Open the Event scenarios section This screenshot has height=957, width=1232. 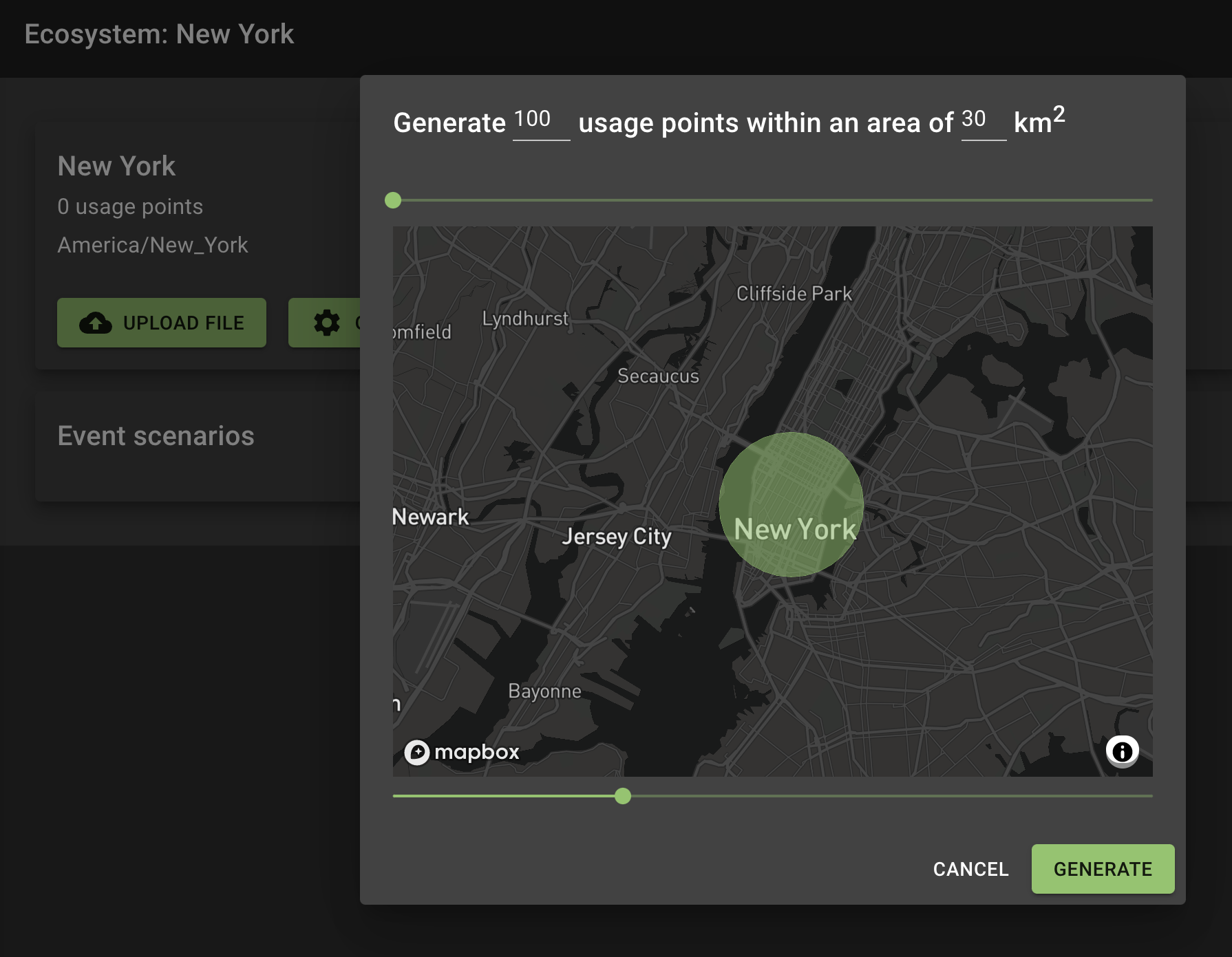pyautogui.click(x=156, y=436)
